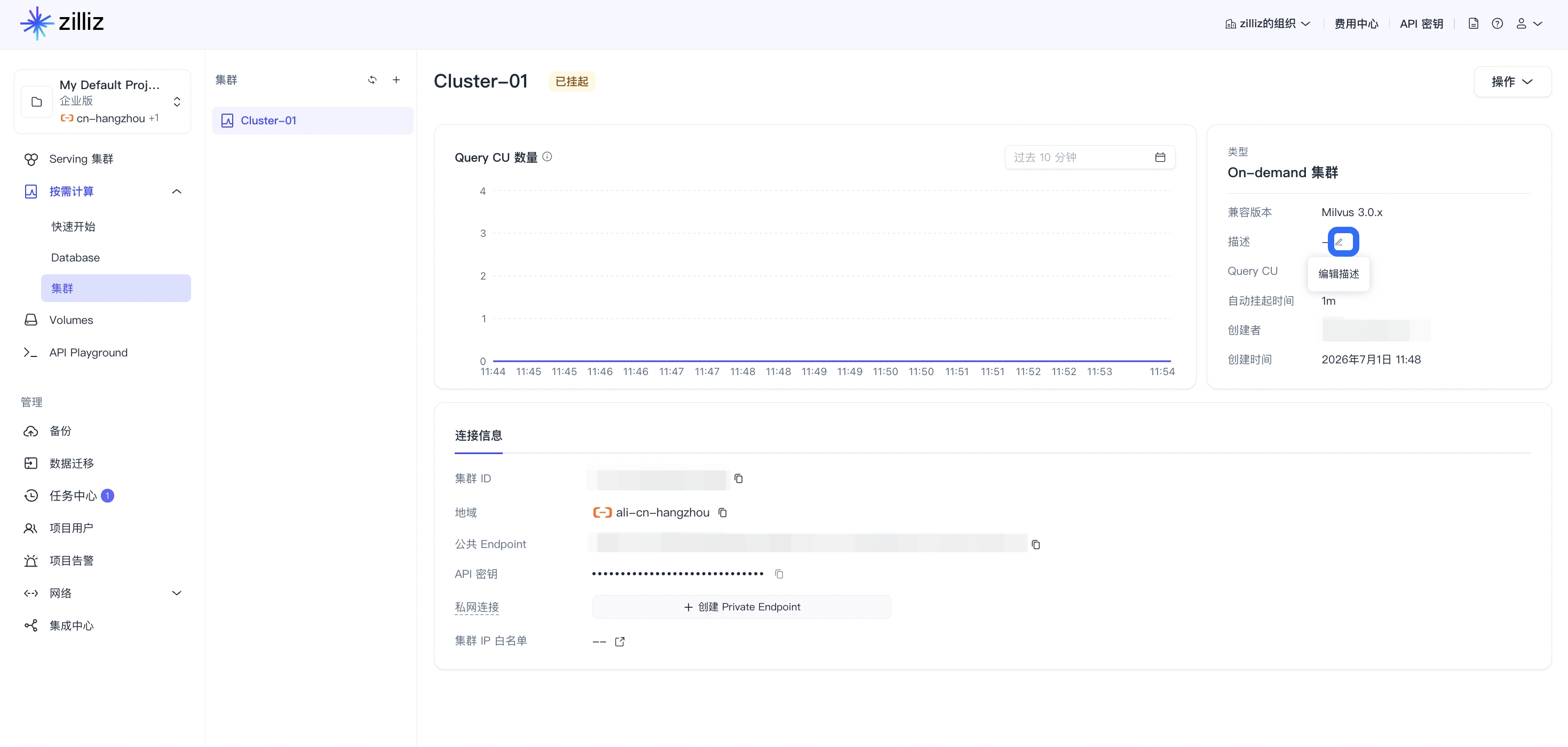Copy the ali-cn-hangzhou region value
Screen dimensions: 1568x747
click(x=723, y=513)
